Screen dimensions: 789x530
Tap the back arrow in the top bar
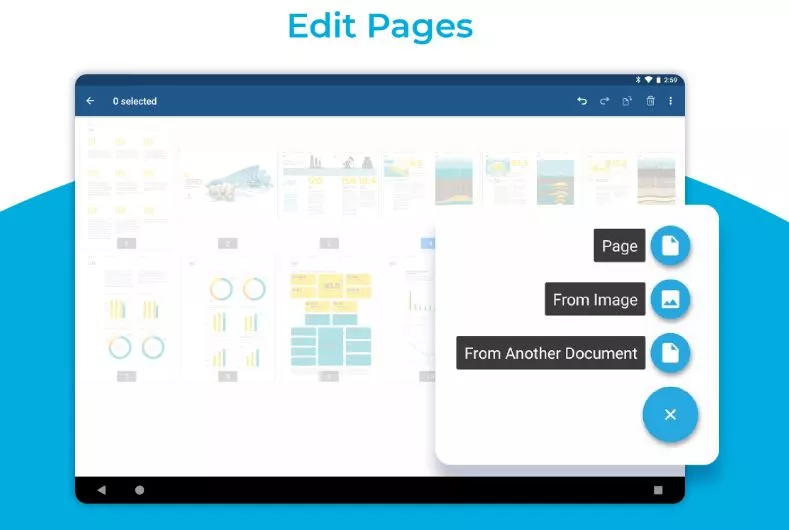[91, 101]
